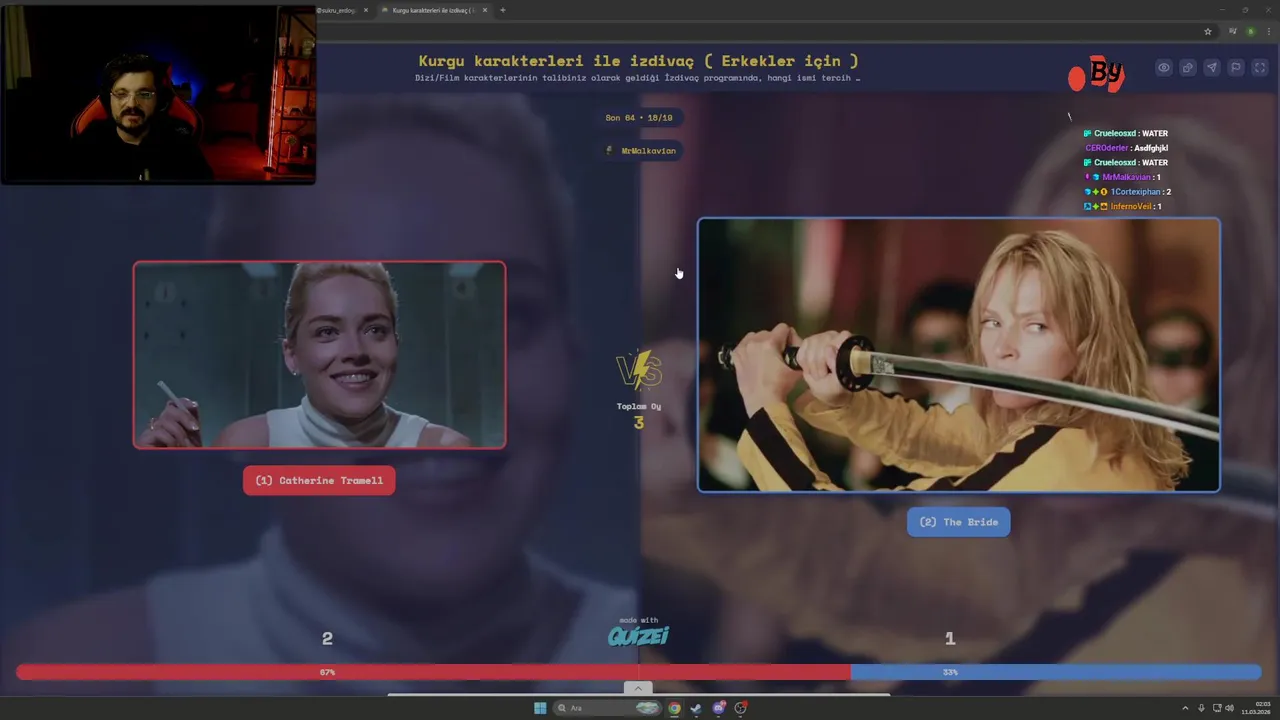Open Chrome from the taskbar
This screenshot has height=720, width=1280.
(675, 708)
